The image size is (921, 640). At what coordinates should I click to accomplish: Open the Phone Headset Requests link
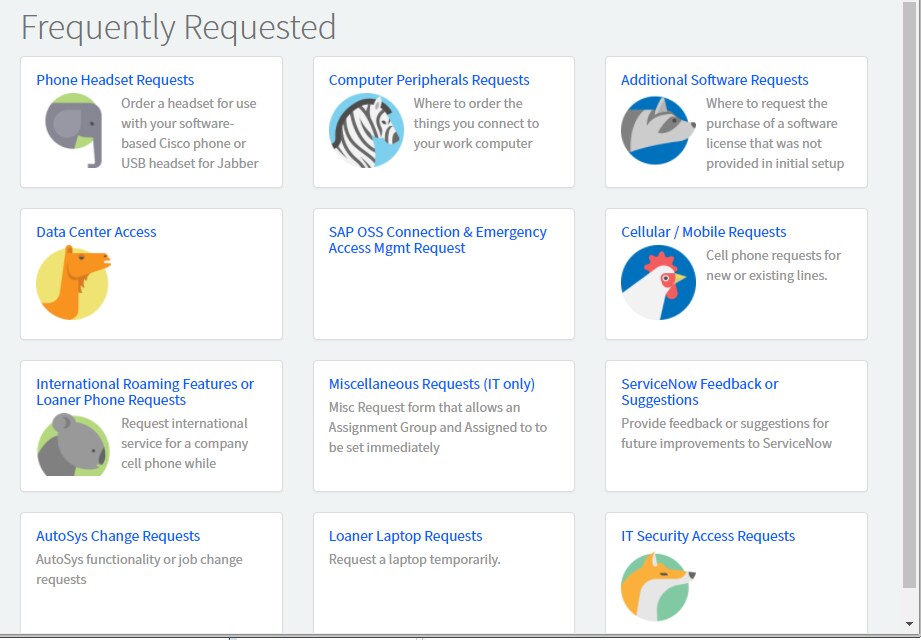click(115, 80)
